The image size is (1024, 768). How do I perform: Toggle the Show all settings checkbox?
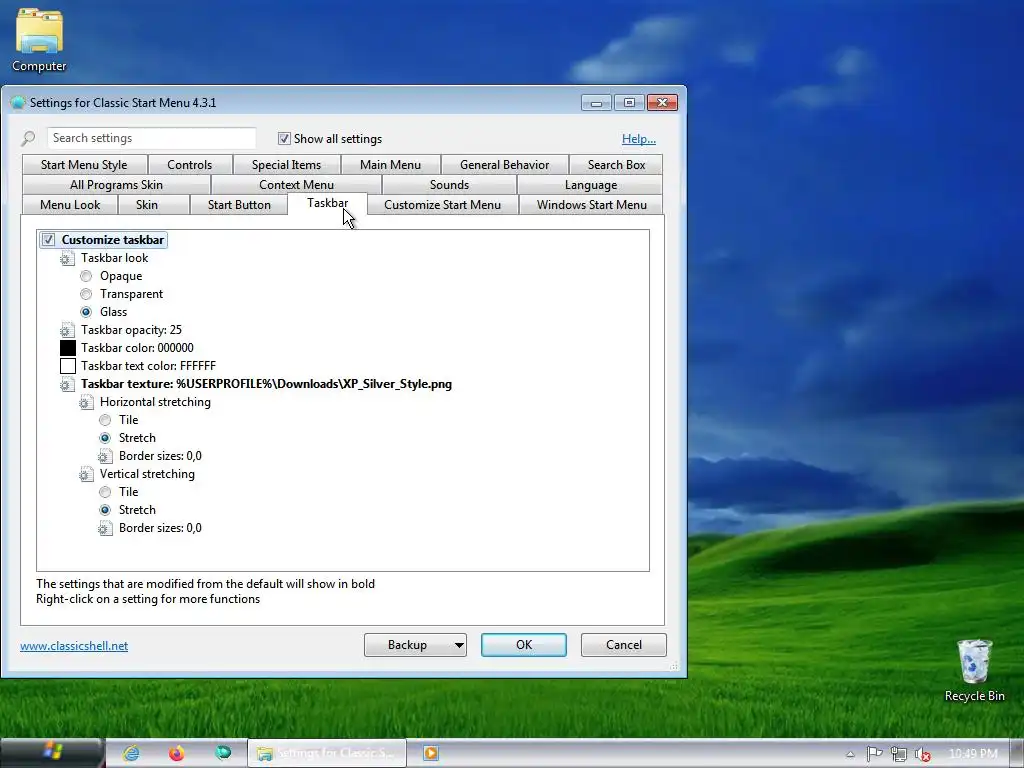click(284, 138)
